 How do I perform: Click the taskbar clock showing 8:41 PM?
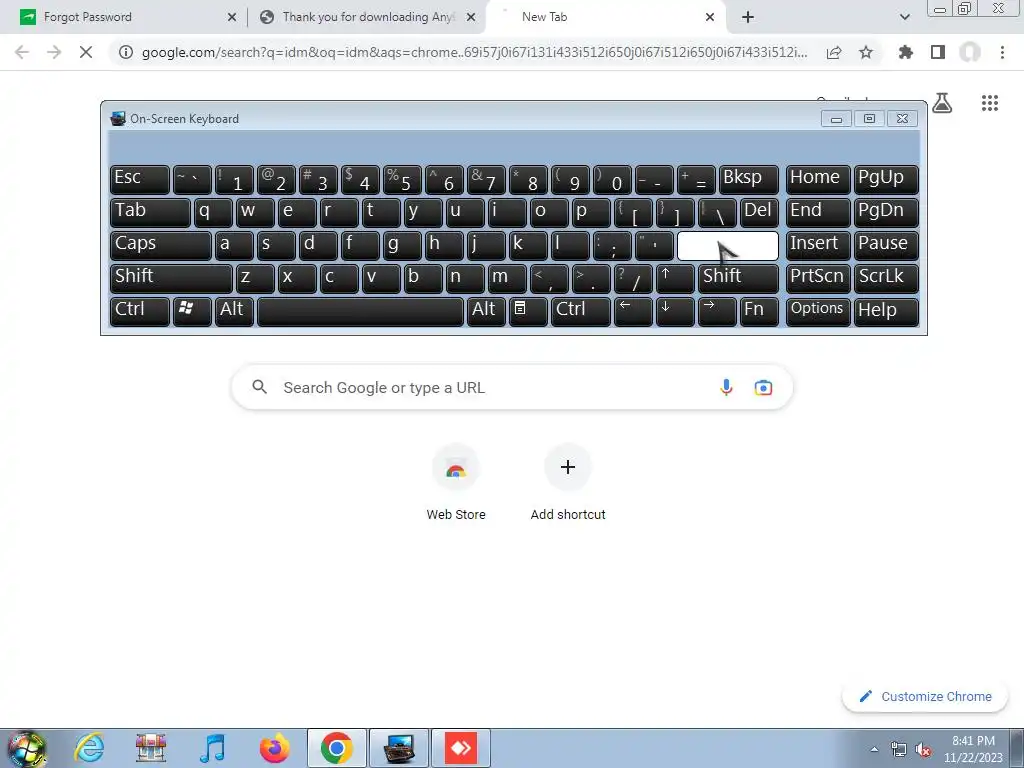[x=973, y=749]
